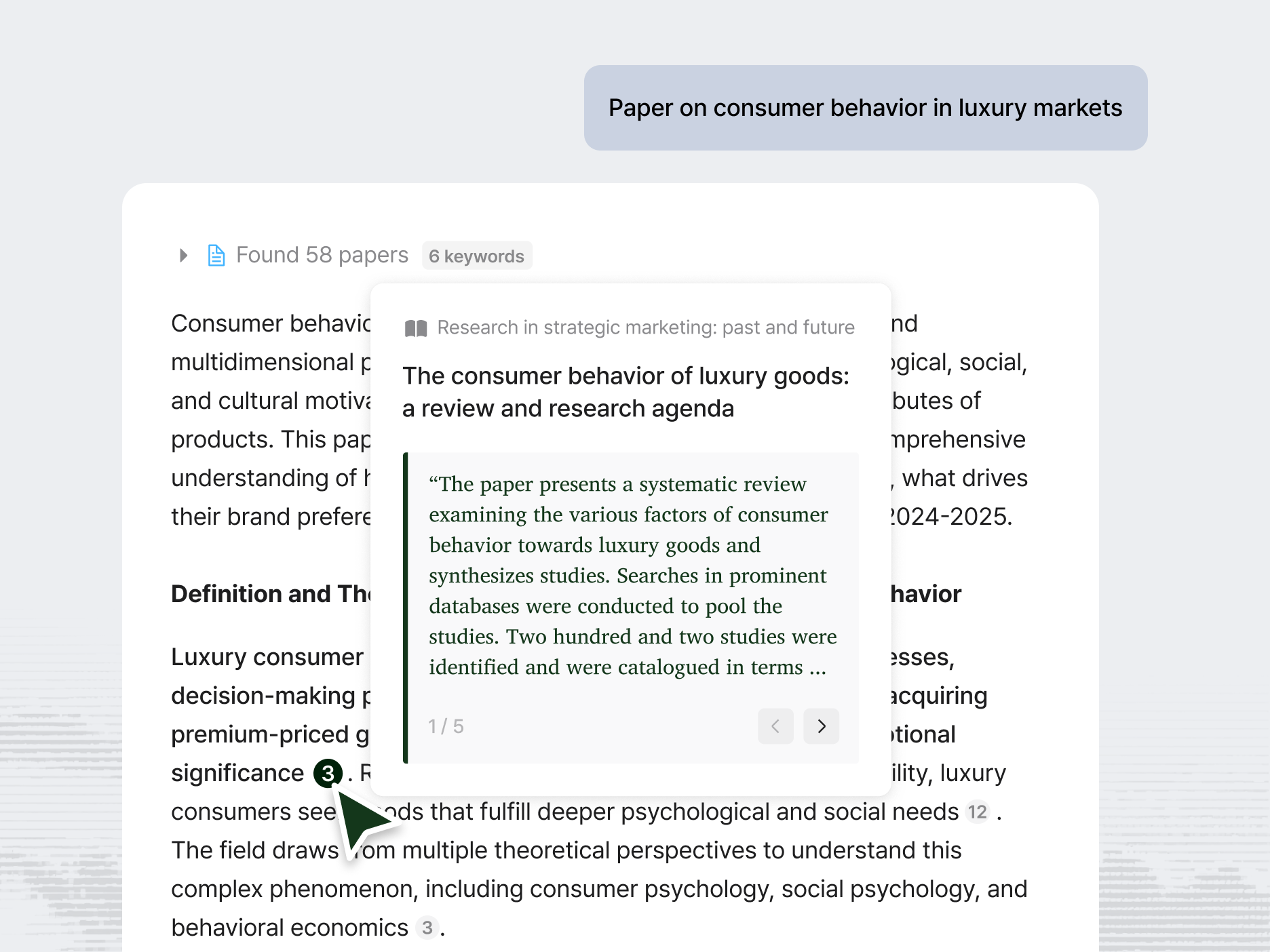Viewport: 1270px width, 952px height.
Task: Click the user message bubble about luxury markets
Action: click(x=864, y=108)
